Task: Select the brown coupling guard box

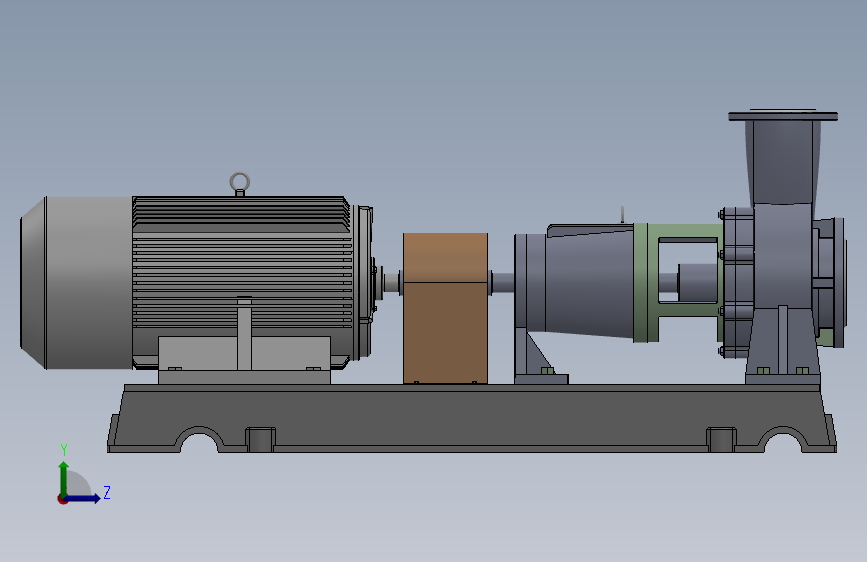Action: [445, 308]
